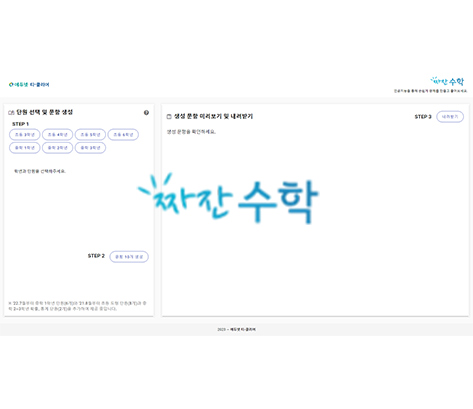Screen dimensions: 473x409
Task: Click the tagline under the header logo
Action: [x=430, y=91]
